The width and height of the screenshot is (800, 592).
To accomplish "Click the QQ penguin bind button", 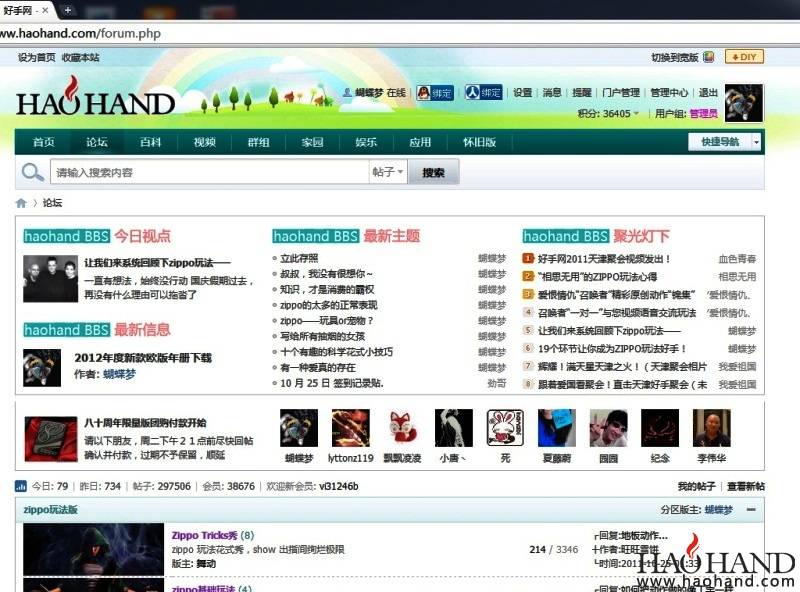I will (x=435, y=93).
